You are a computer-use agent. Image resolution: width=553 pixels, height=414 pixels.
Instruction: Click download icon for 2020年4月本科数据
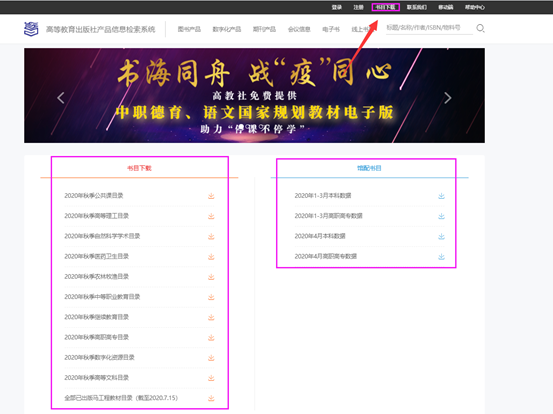[x=441, y=236]
